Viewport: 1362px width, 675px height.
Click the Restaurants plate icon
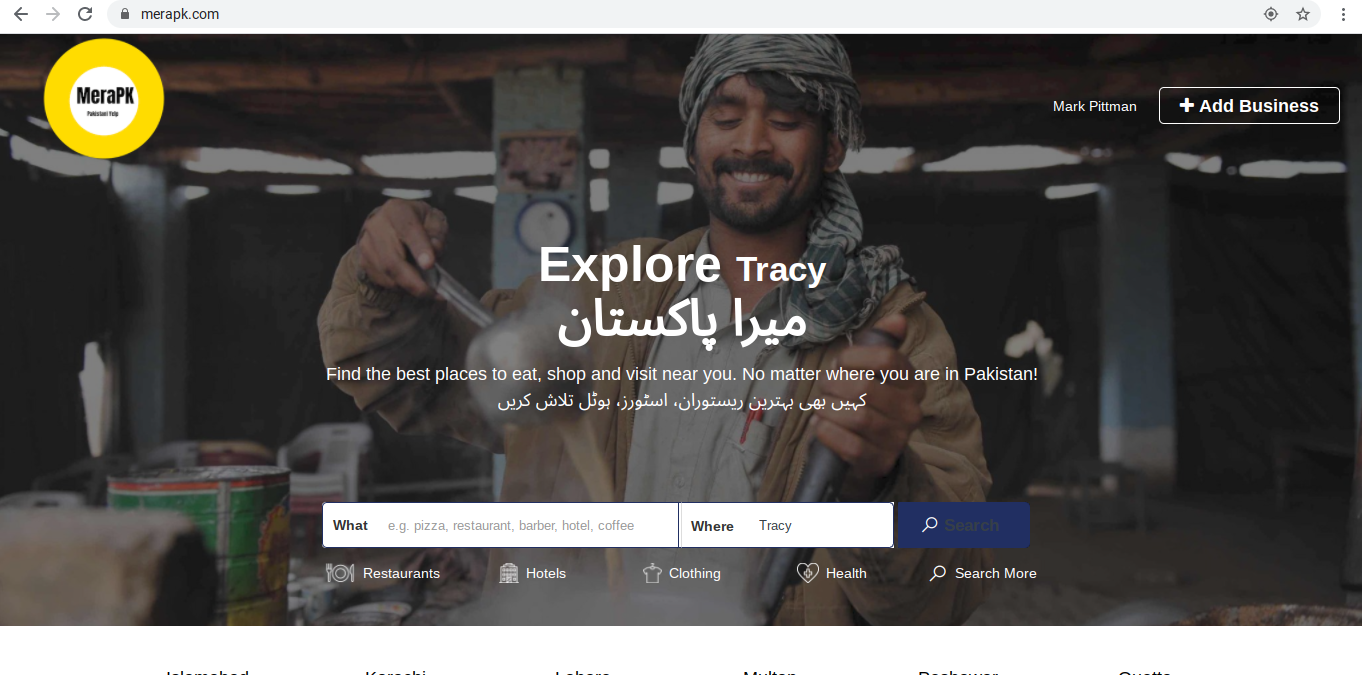340,573
